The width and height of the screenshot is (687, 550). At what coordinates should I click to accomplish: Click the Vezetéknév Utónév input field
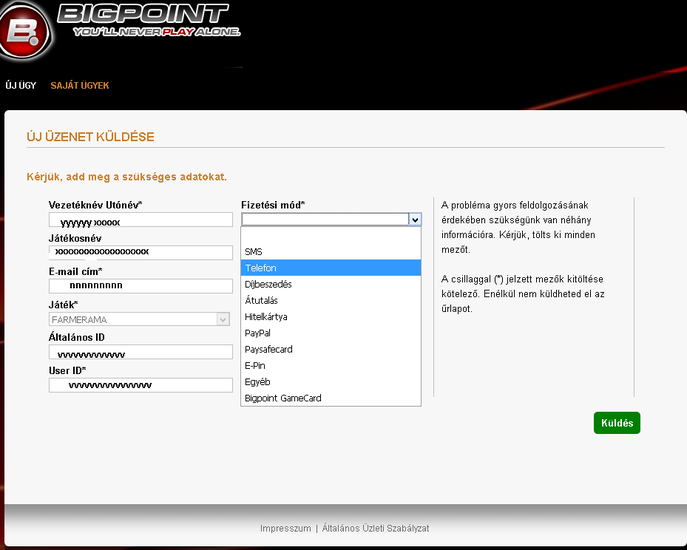(140, 220)
